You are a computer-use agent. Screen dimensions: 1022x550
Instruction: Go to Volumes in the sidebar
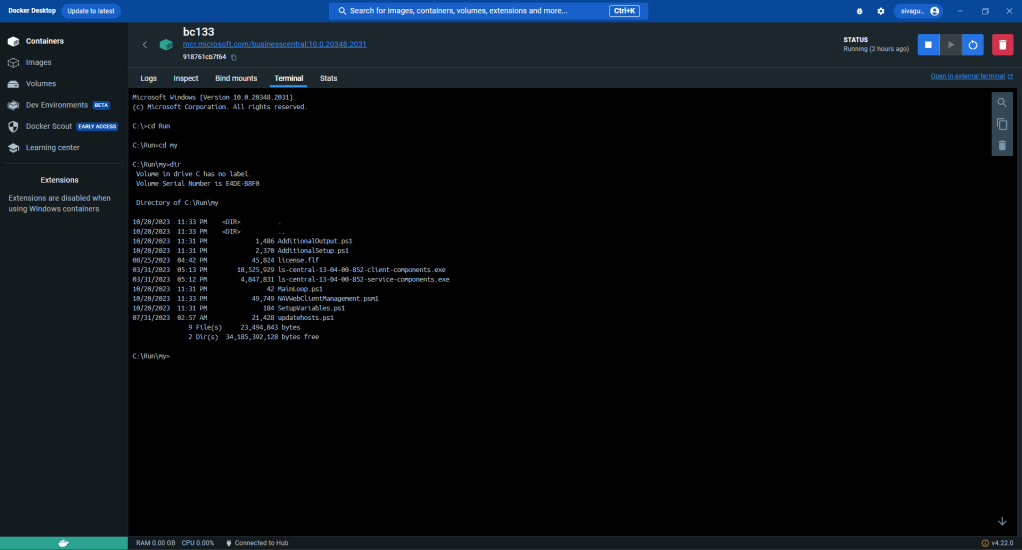(41, 84)
